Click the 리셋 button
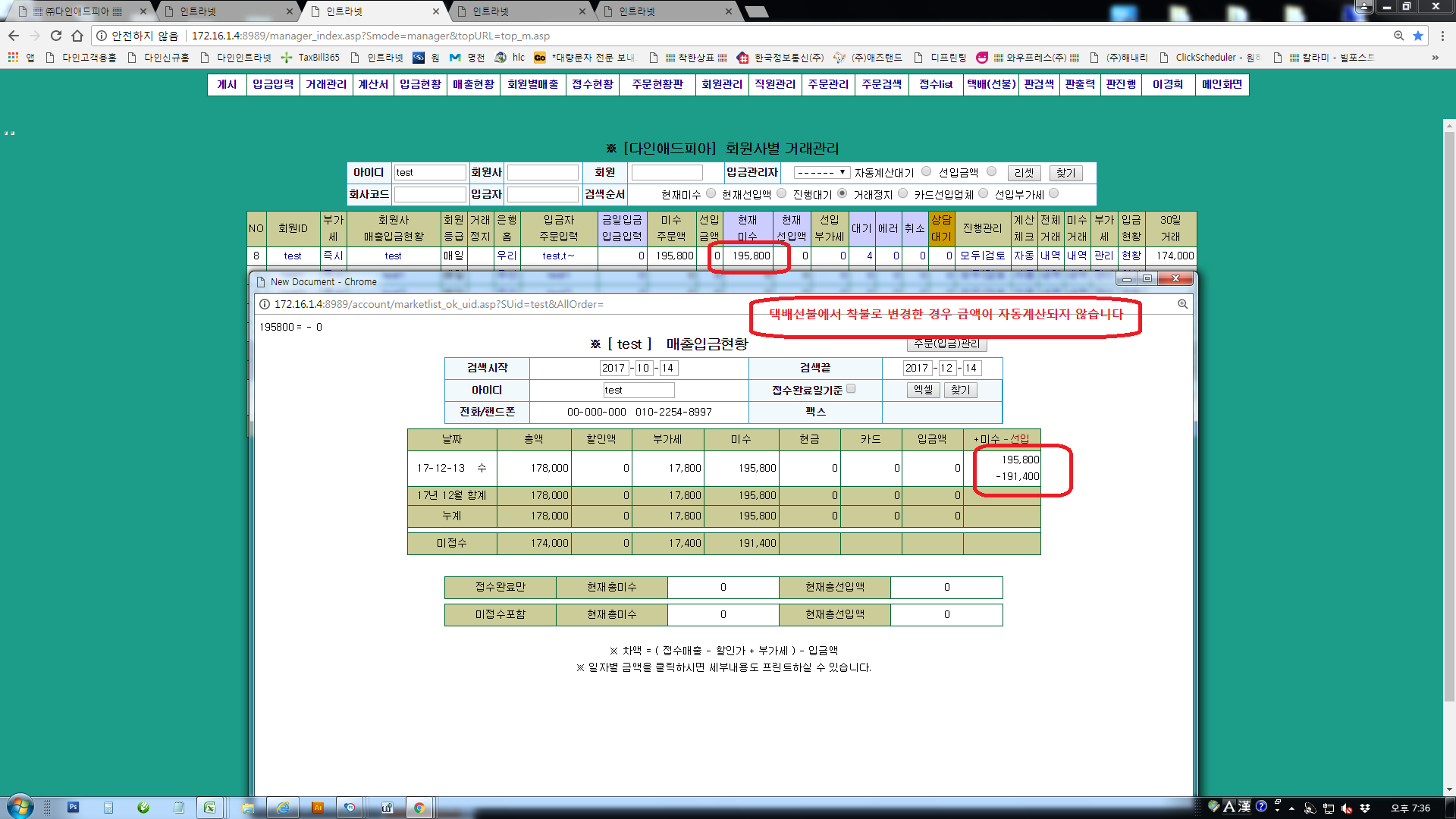 [x=1024, y=173]
